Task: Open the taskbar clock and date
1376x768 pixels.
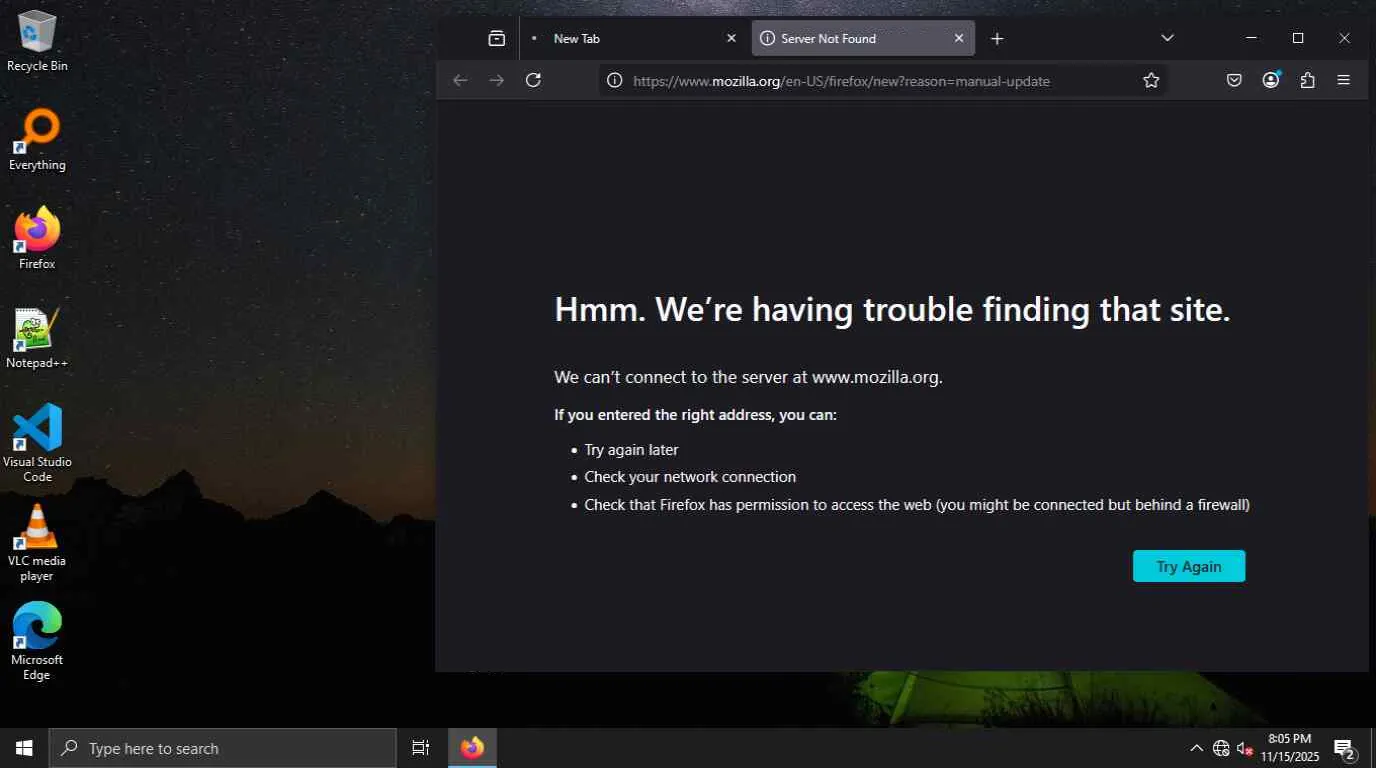Action: click(x=1290, y=748)
